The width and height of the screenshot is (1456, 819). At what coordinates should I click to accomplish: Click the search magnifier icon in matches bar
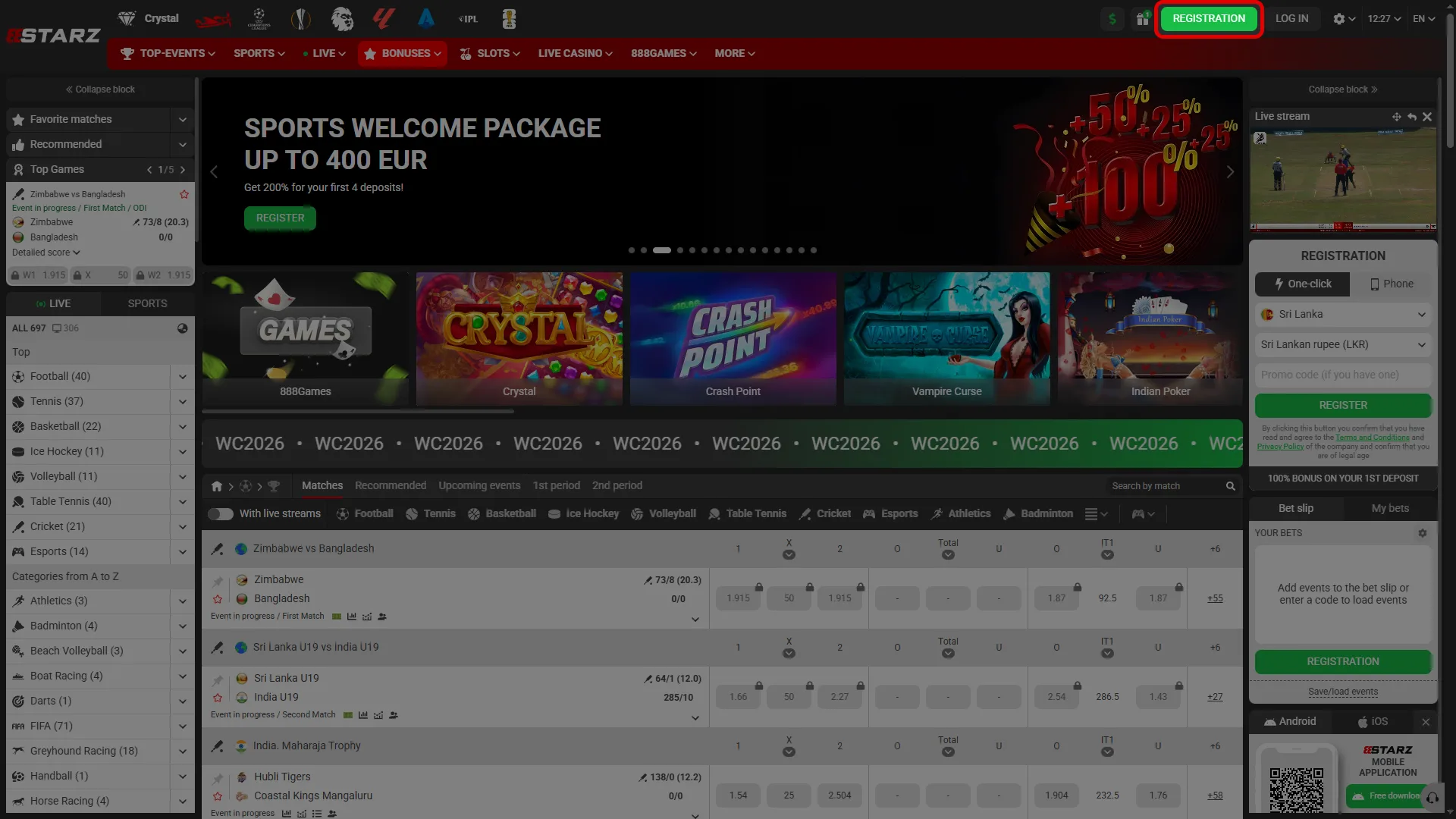1231,486
